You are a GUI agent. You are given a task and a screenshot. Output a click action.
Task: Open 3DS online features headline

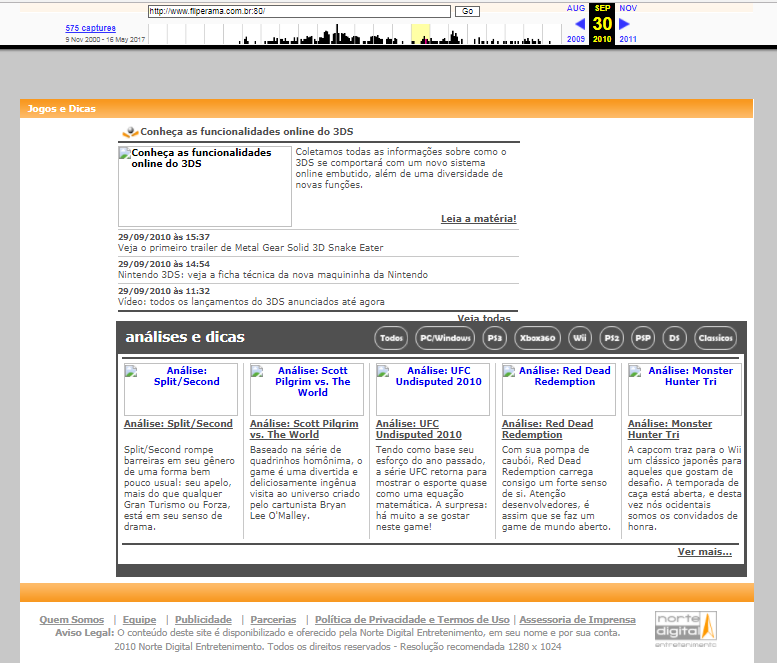pos(247,131)
